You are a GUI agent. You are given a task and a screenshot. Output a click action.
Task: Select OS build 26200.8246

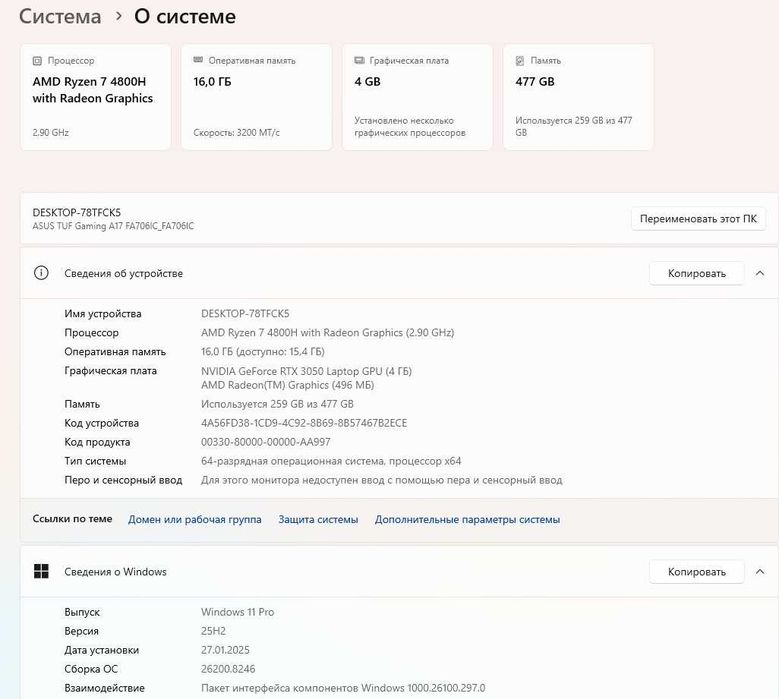[x=228, y=669]
